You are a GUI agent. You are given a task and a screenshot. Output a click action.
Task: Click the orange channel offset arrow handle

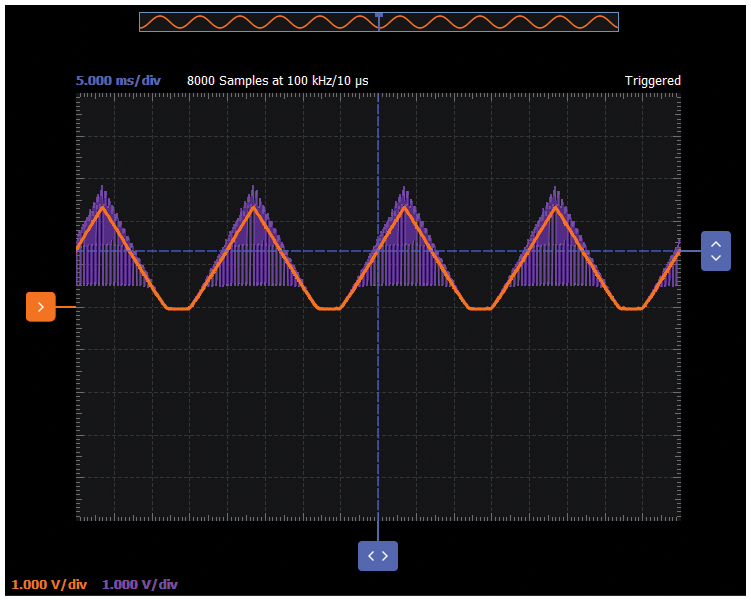pos(40,307)
